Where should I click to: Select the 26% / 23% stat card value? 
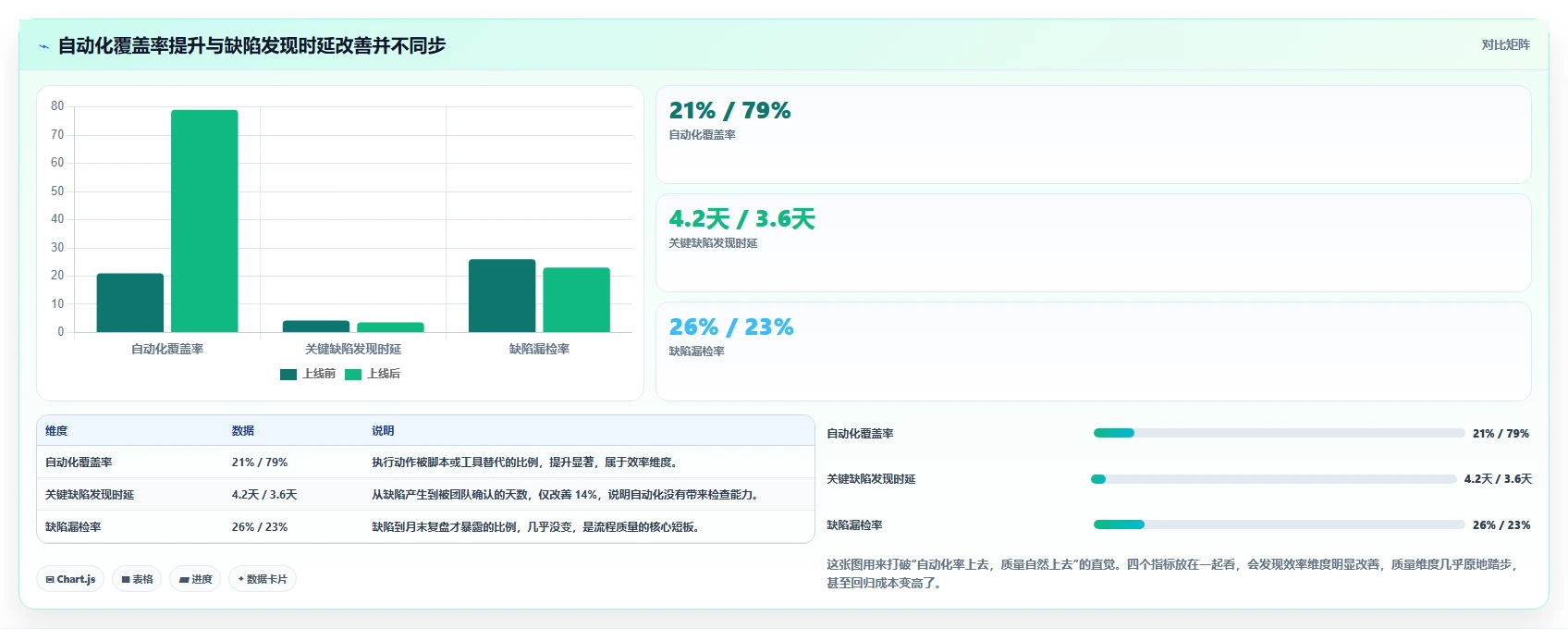(731, 327)
